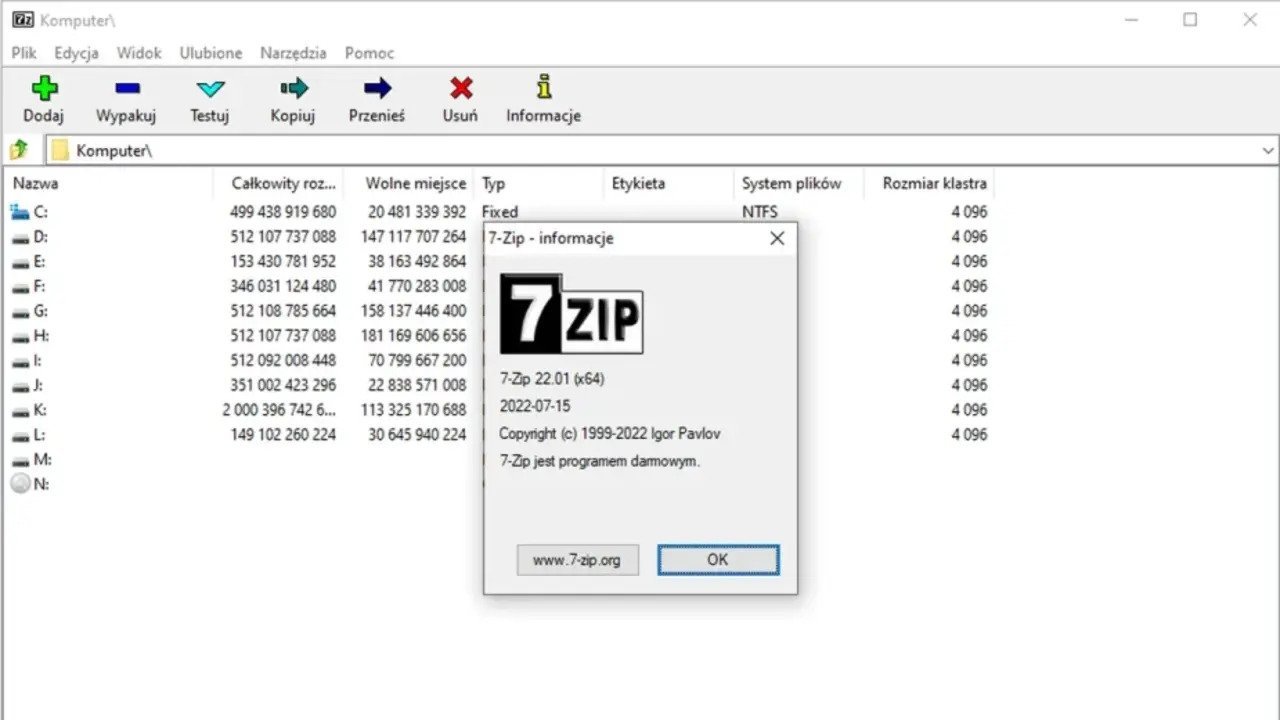Click NTFS file system in C: row
1280x720 pixels.
(x=760, y=212)
